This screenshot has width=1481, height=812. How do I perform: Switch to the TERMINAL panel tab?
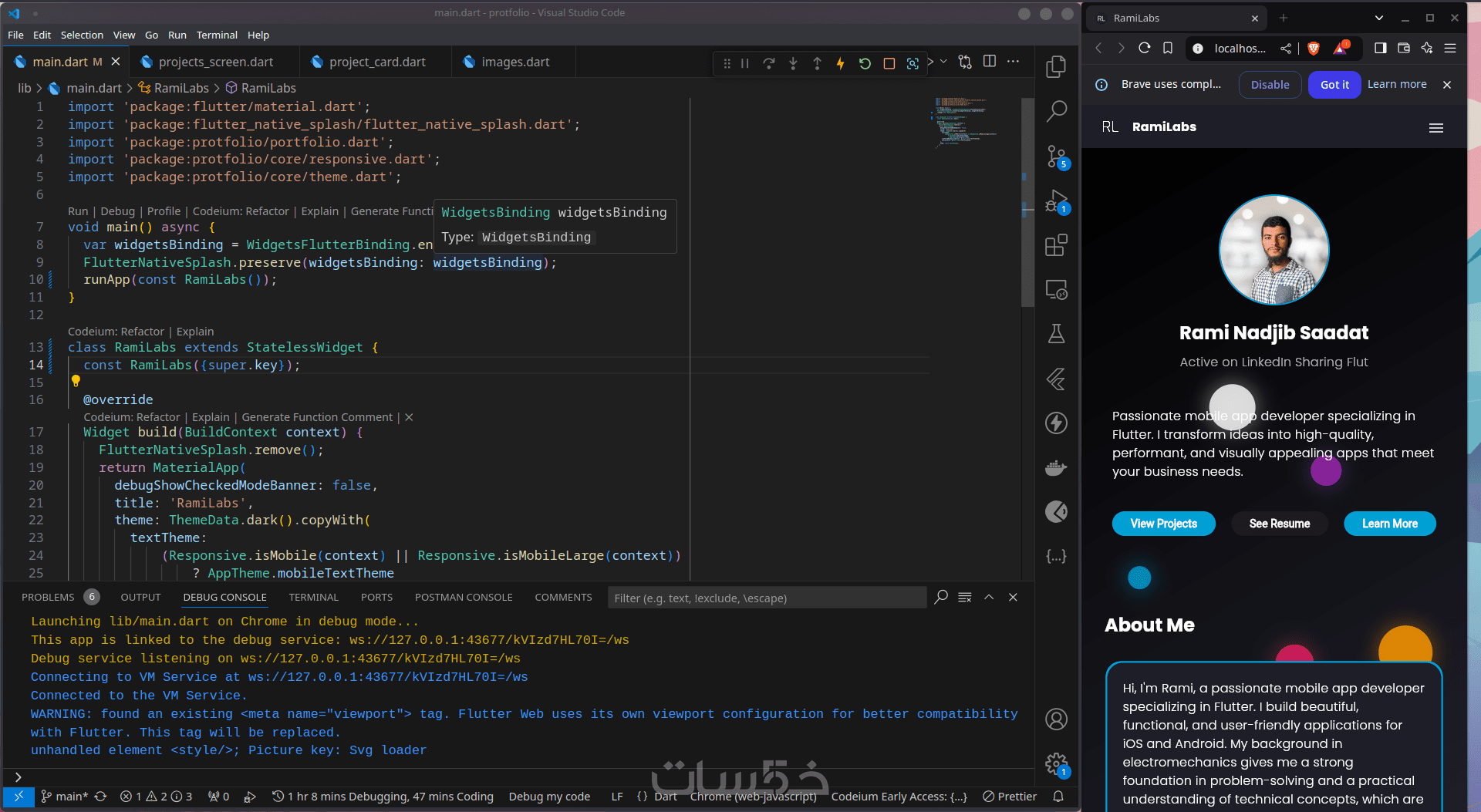pyautogui.click(x=313, y=597)
